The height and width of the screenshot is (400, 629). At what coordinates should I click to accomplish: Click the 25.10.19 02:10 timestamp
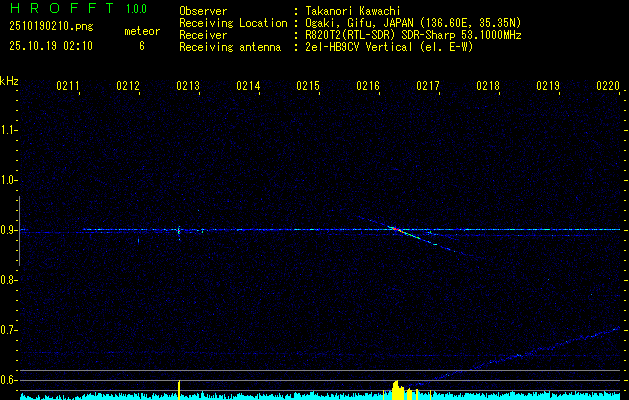51,46
